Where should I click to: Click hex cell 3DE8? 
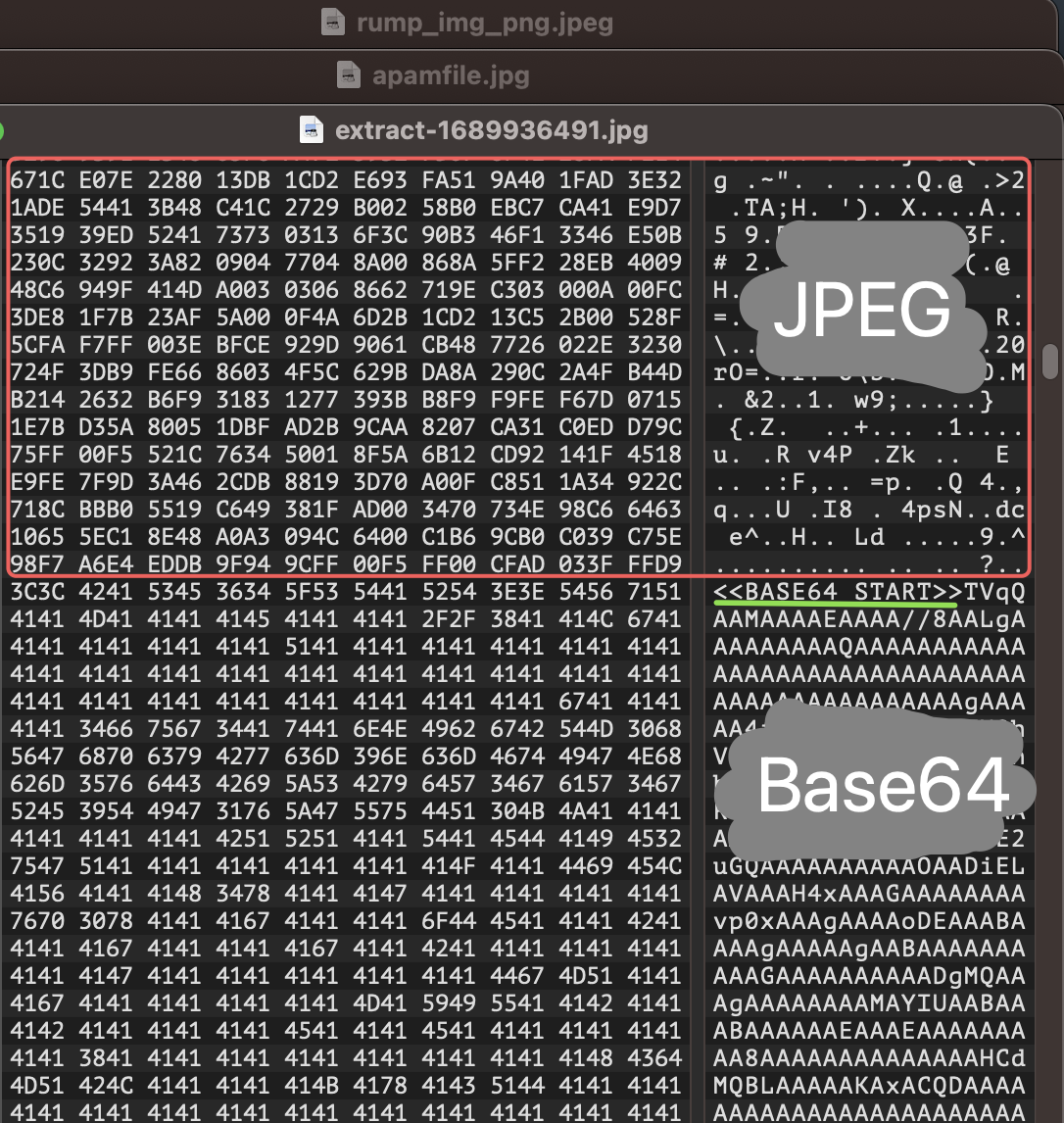[37, 317]
